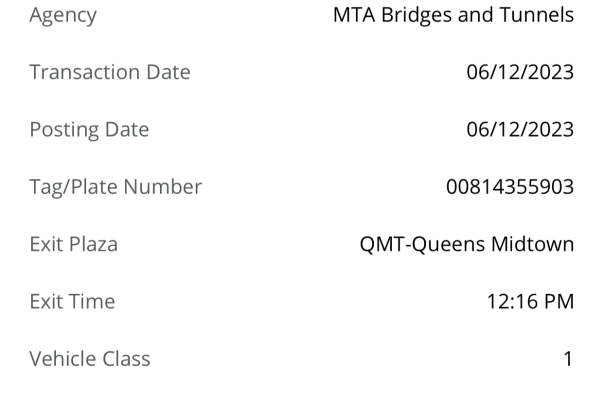Select the vehicle class value 1

click(568, 357)
